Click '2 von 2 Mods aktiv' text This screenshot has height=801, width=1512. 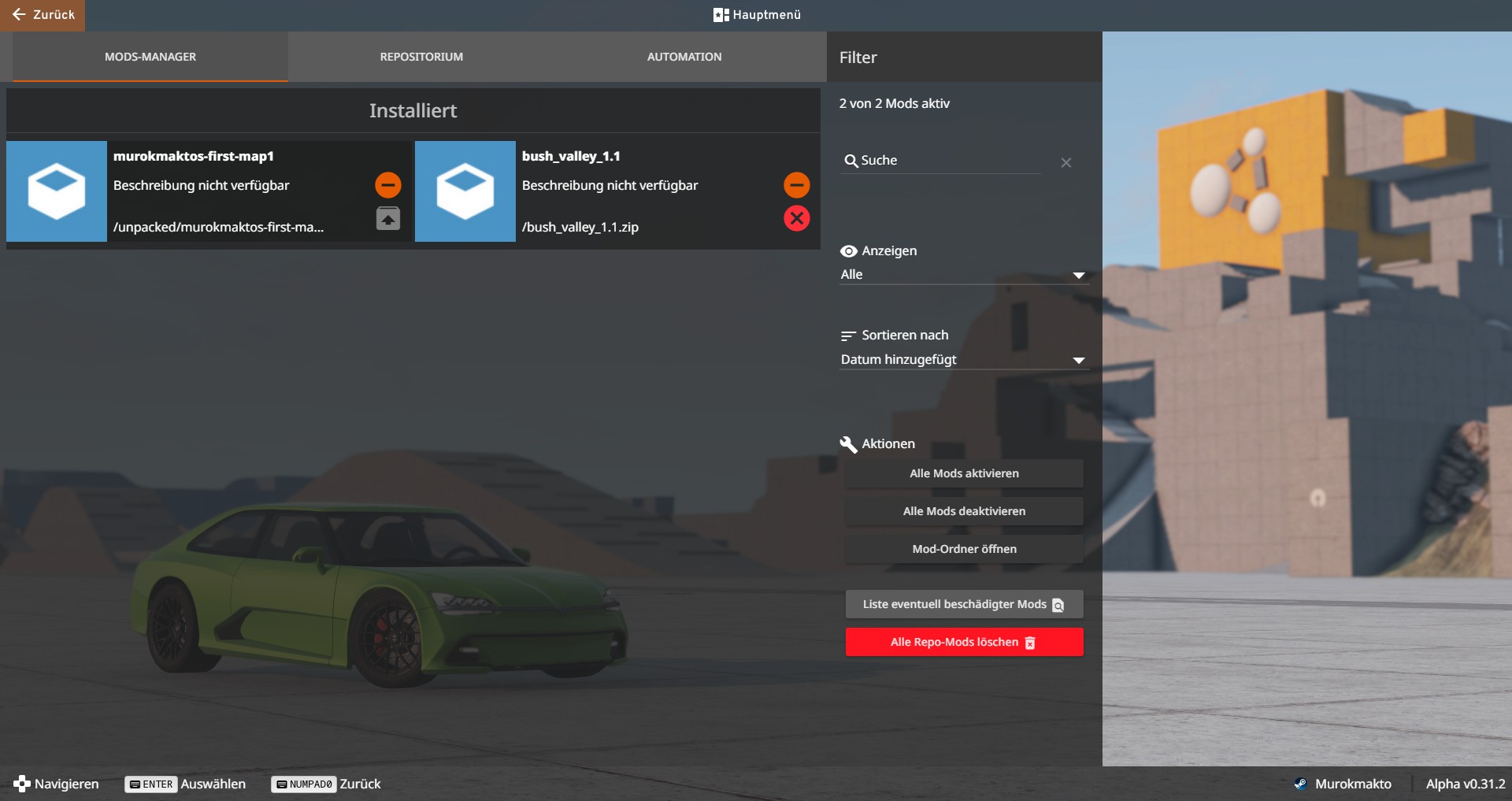[x=894, y=103]
